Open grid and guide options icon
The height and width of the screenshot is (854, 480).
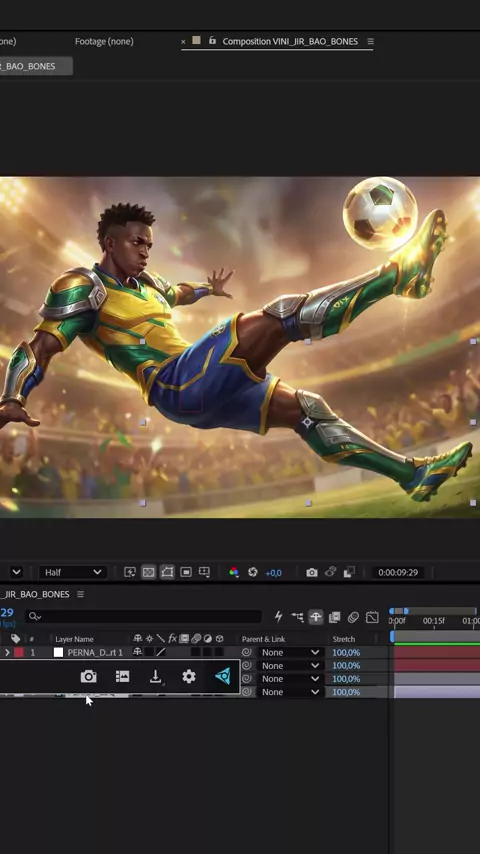tap(204, 572)
